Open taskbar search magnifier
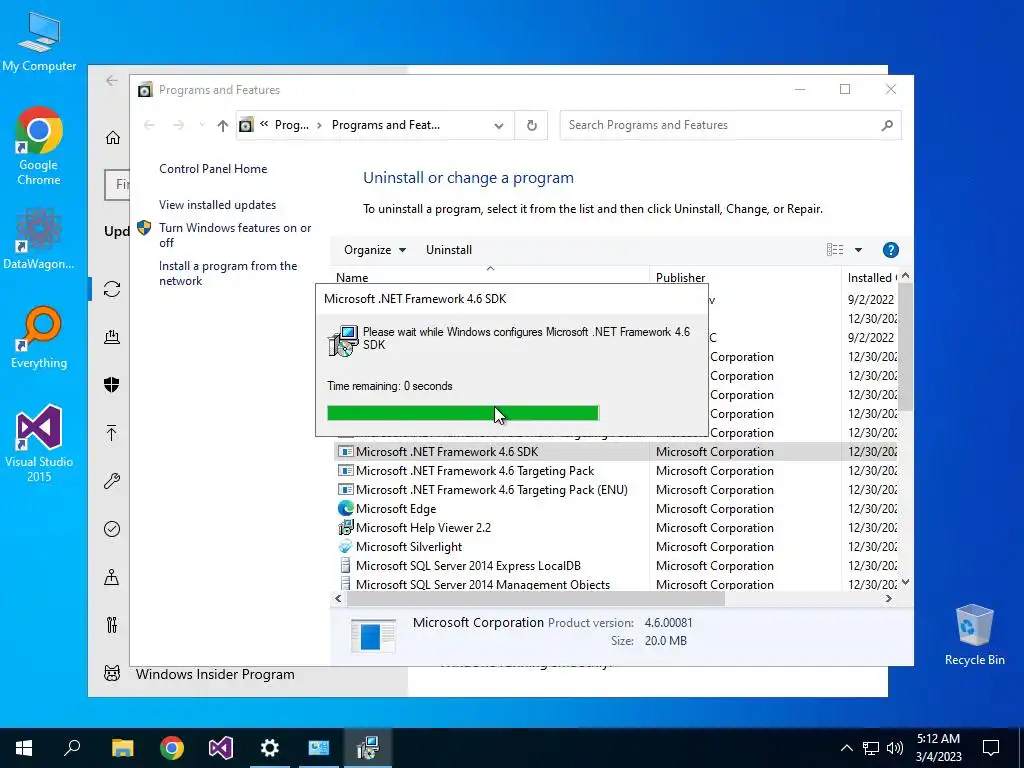1024x768 pixels. tap(72, 748)
